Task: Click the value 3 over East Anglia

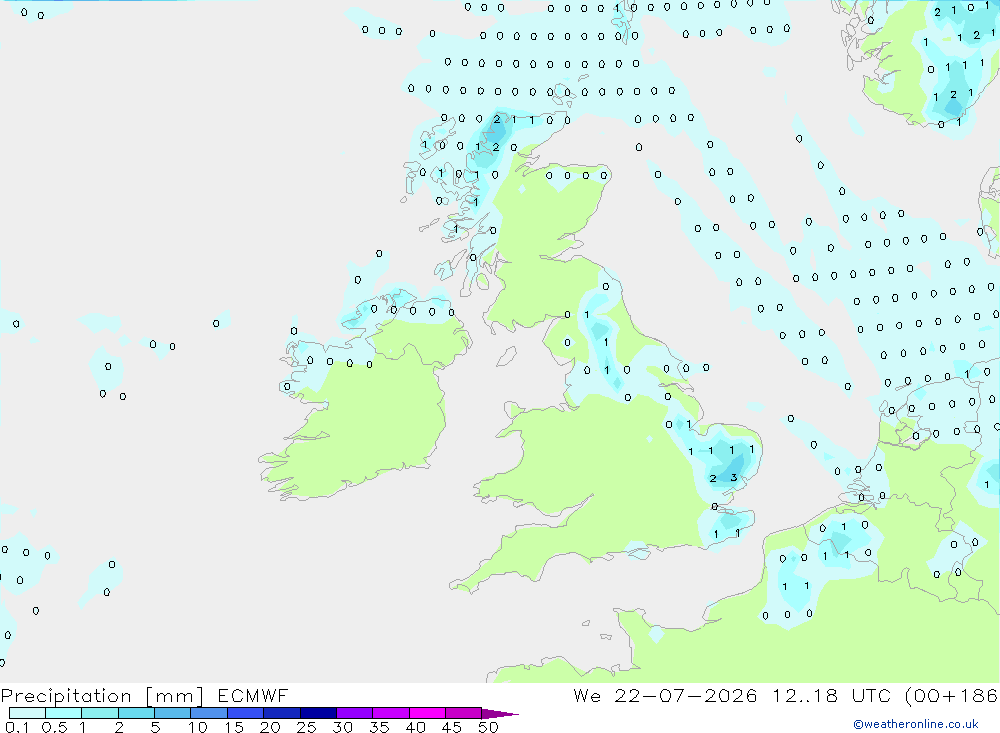Action: (x=734, y=478)
